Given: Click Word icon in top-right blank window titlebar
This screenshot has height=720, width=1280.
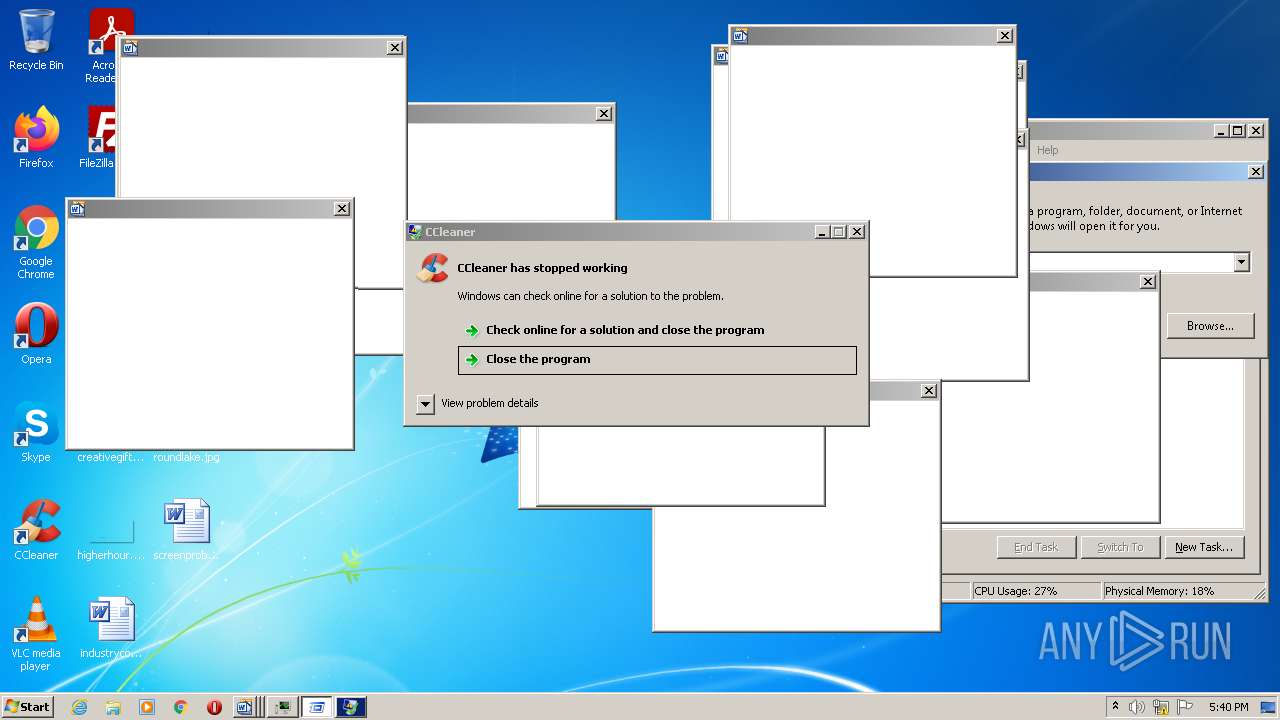Looking at the screenshot, I should point(740,36).
